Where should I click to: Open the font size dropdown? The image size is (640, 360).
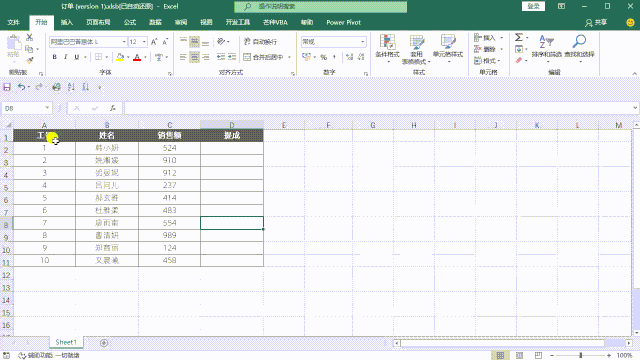point(144,42)
